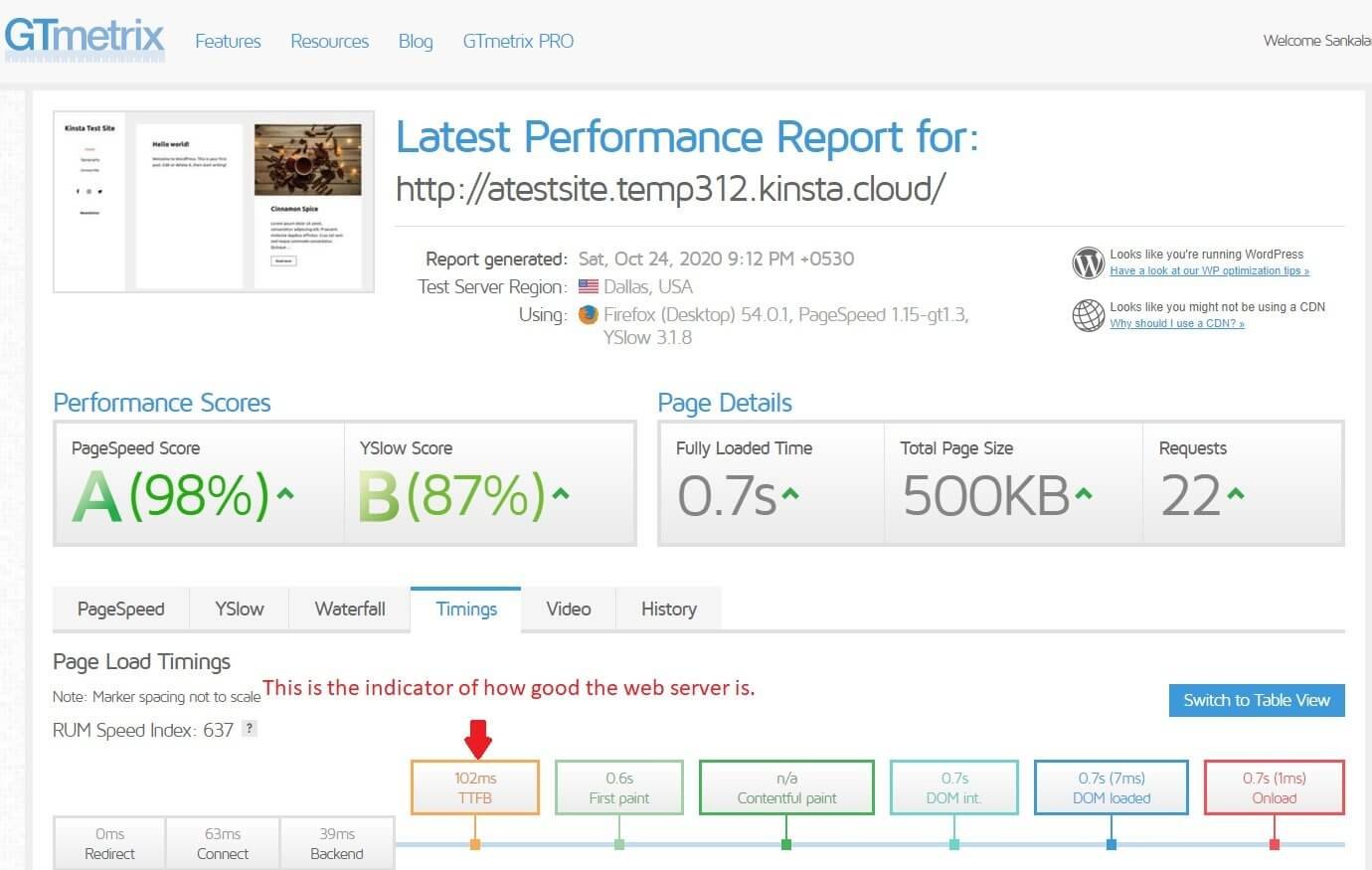Click the Fully Loaded Time up arrow

point(790,493)
